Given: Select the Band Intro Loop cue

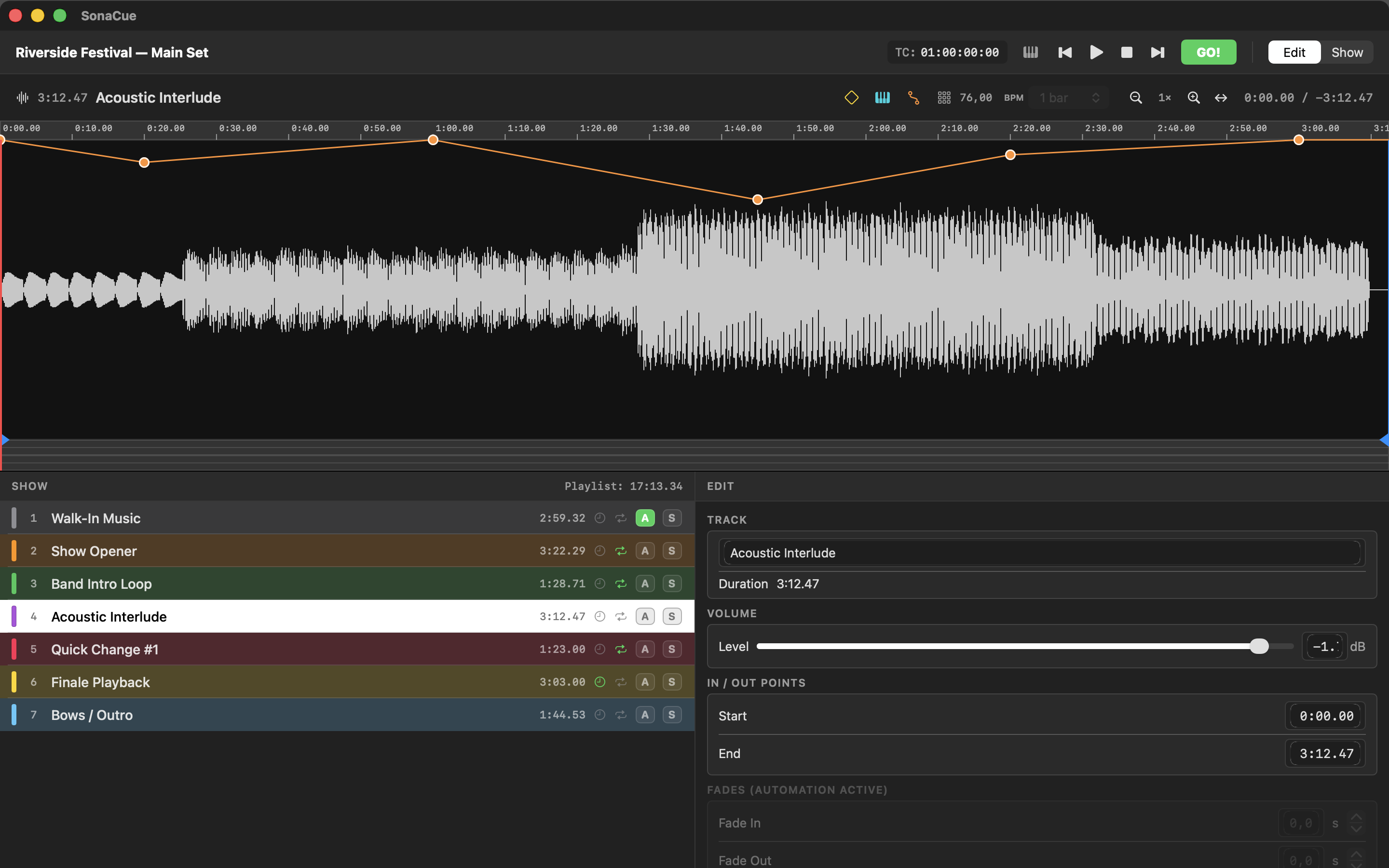Looking at the screenshot, I should [347, 583].
